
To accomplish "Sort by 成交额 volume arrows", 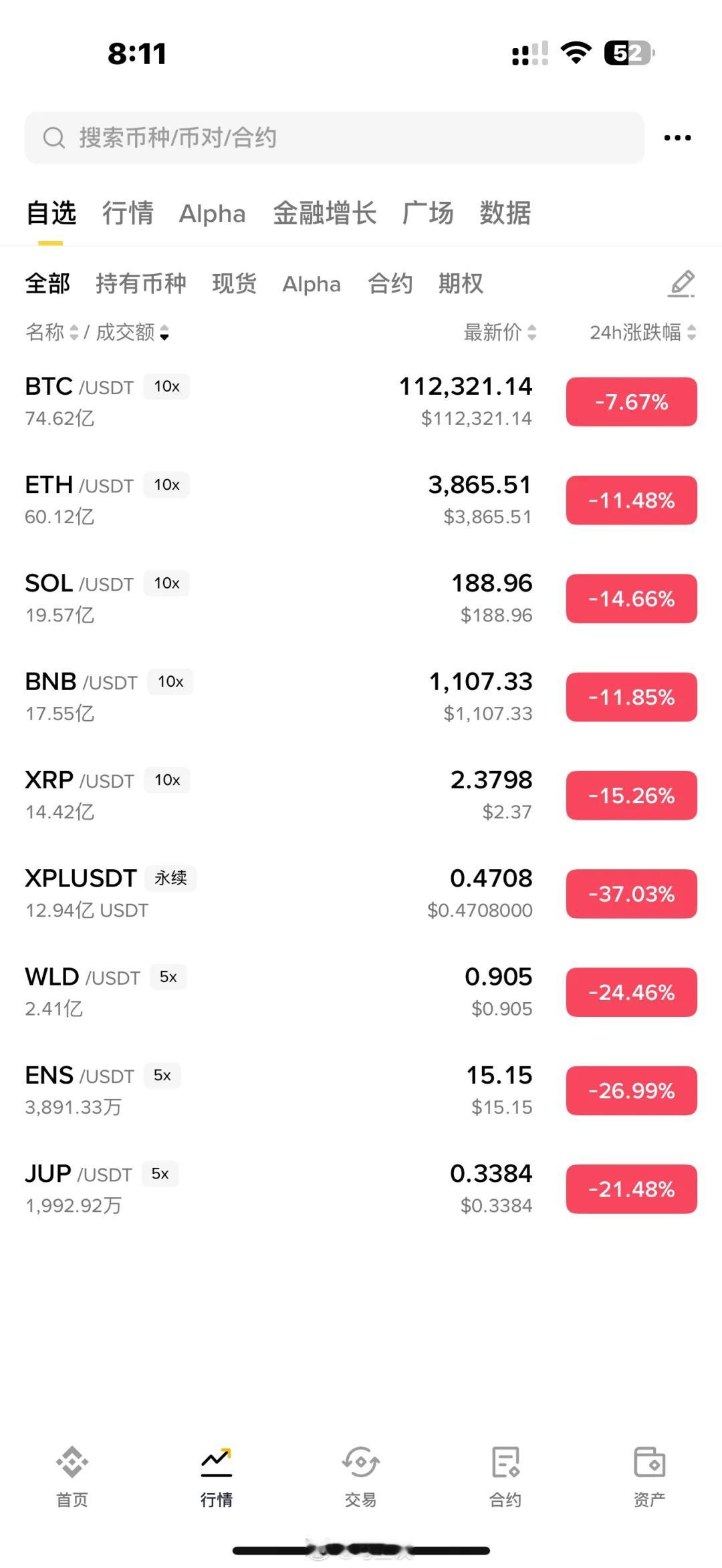I will click(164, 332).
